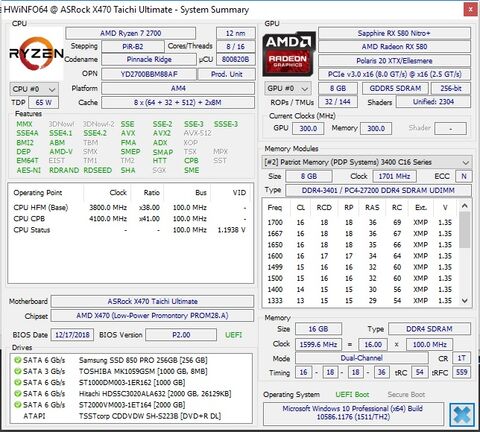
Task: Click the Windows 10 Professional OS field
Action: (353, 413)
